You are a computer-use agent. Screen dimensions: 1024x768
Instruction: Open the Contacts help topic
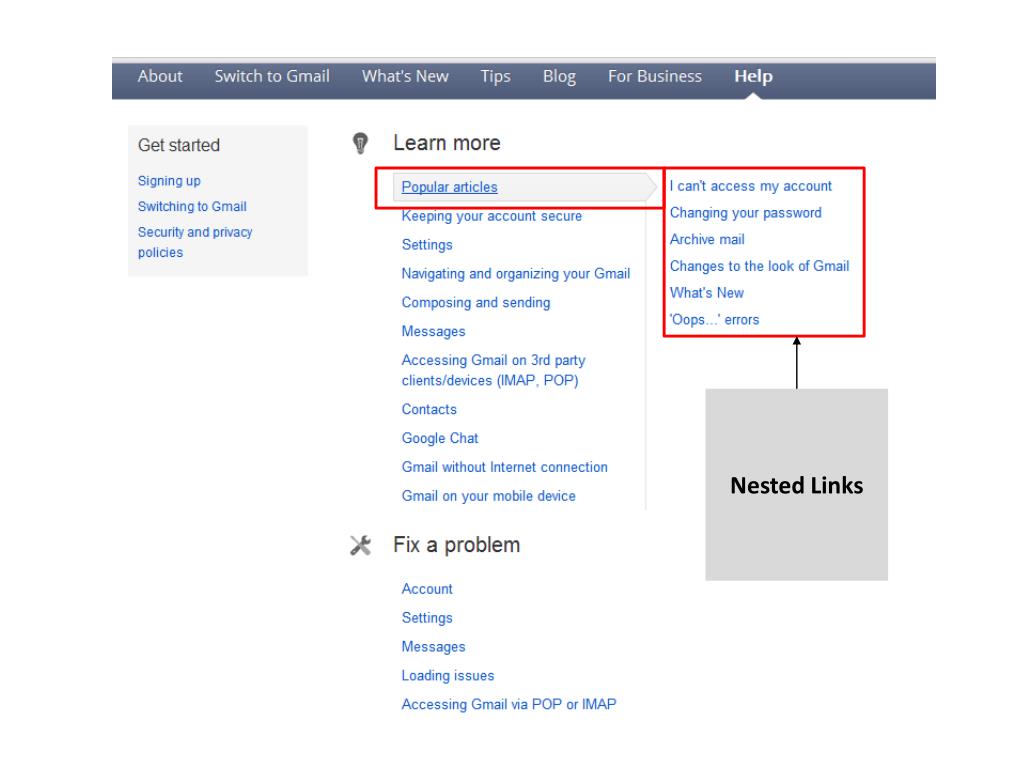pyautogui.click(x=428, y=409)
